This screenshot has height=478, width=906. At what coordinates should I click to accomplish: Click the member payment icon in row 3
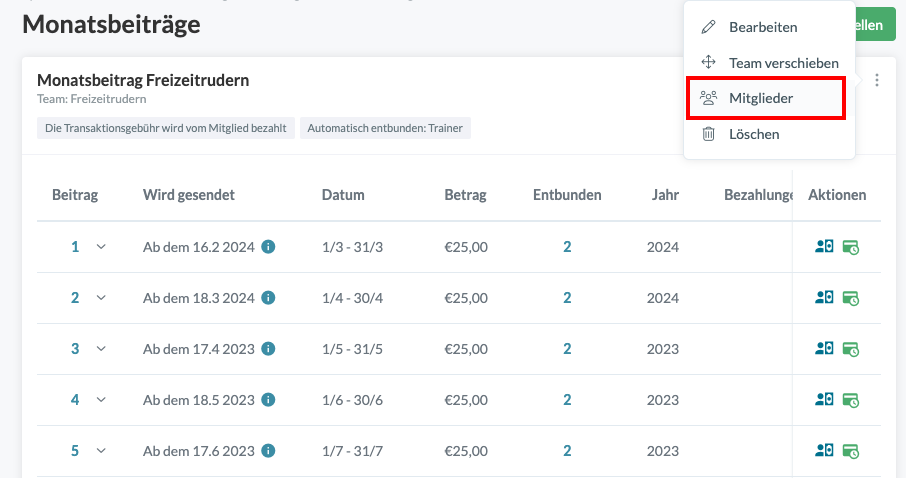coord(825,349)
